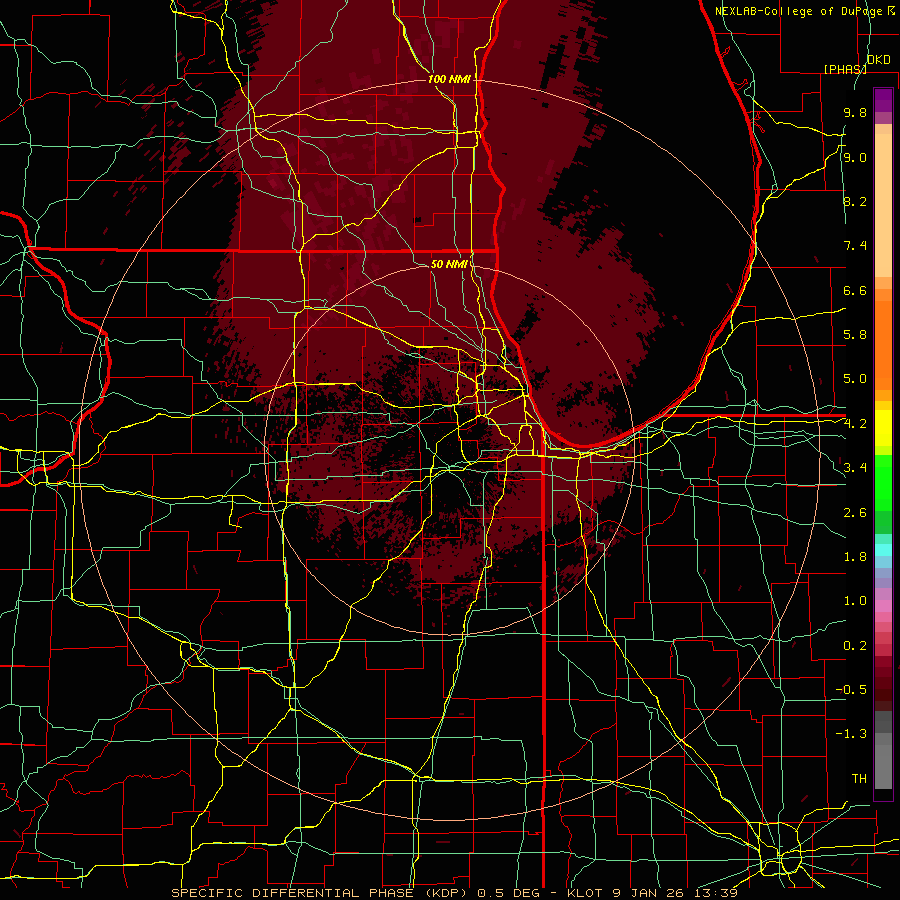Click the 8.2 scale value

[855, 201]
